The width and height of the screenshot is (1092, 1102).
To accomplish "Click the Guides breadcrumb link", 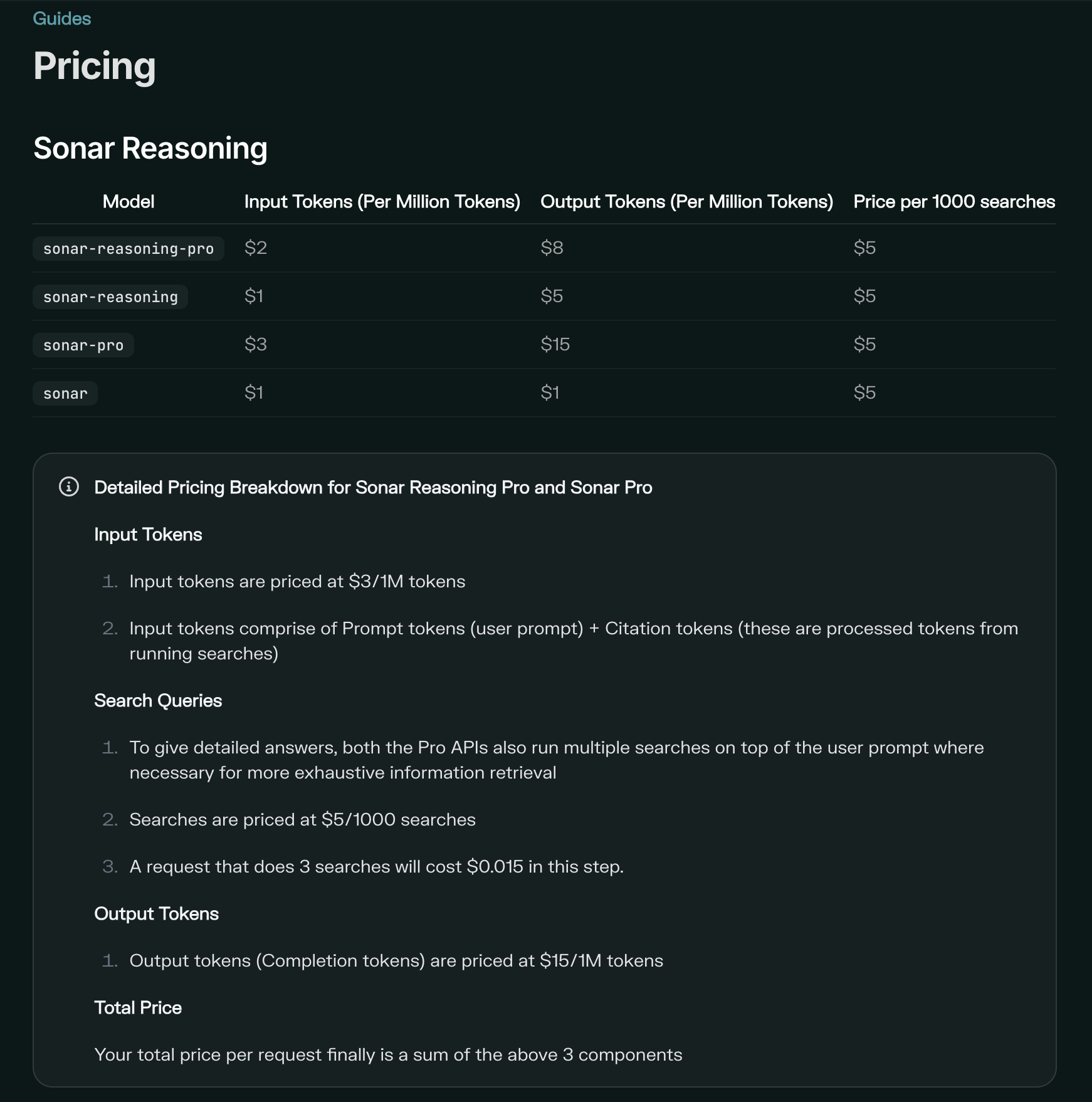I will [x=61, y=19].
